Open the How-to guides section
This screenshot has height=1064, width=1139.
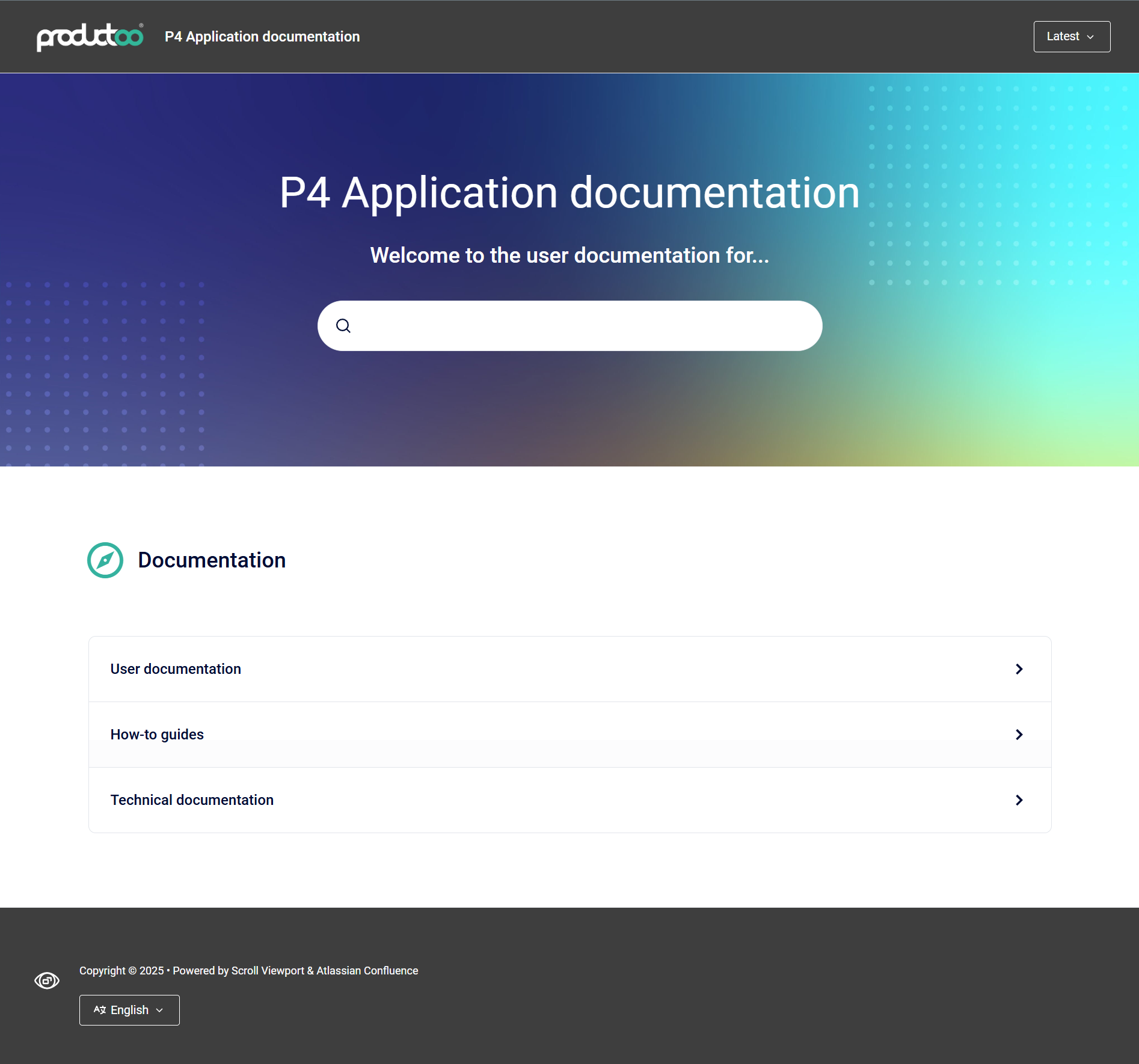pos(157,735)
